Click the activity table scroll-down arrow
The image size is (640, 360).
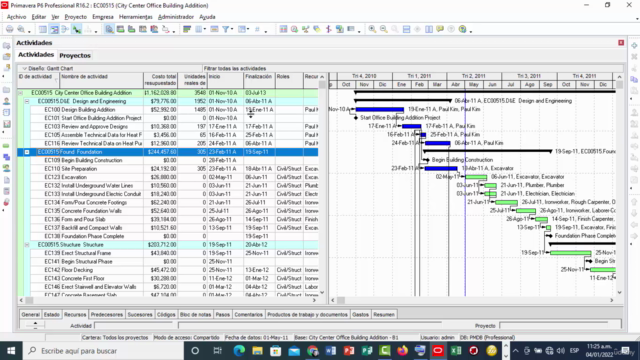pyautogui.click(x=322, y=292)
